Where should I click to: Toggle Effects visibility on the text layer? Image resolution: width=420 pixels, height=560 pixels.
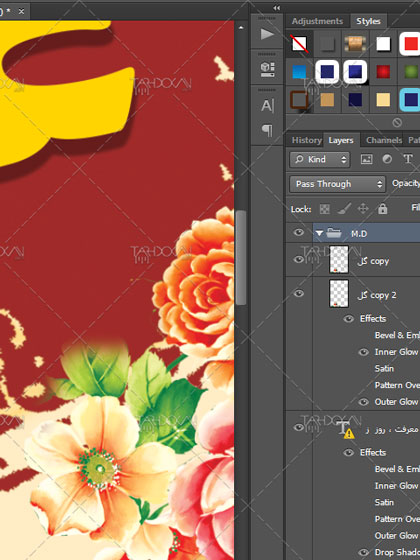[x=349, y=452]
